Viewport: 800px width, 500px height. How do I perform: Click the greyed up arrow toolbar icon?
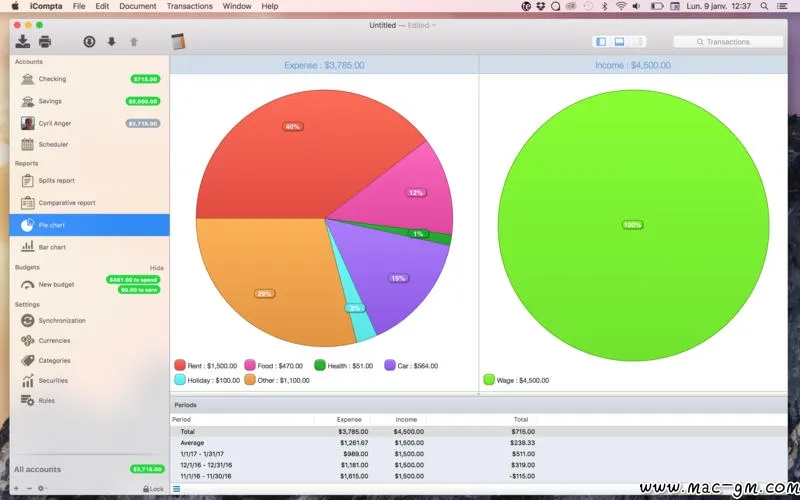point(134,42)
